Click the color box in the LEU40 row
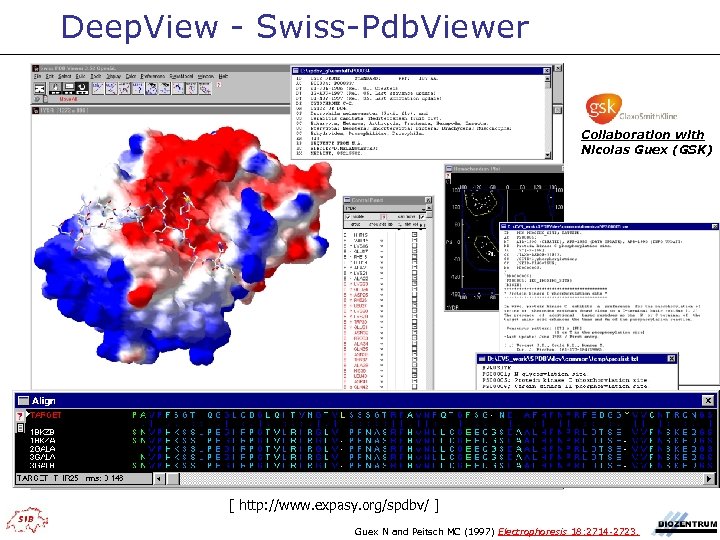The width and height of the screenshot is (720, 540). pyautogui.click(x=415, y=376)
